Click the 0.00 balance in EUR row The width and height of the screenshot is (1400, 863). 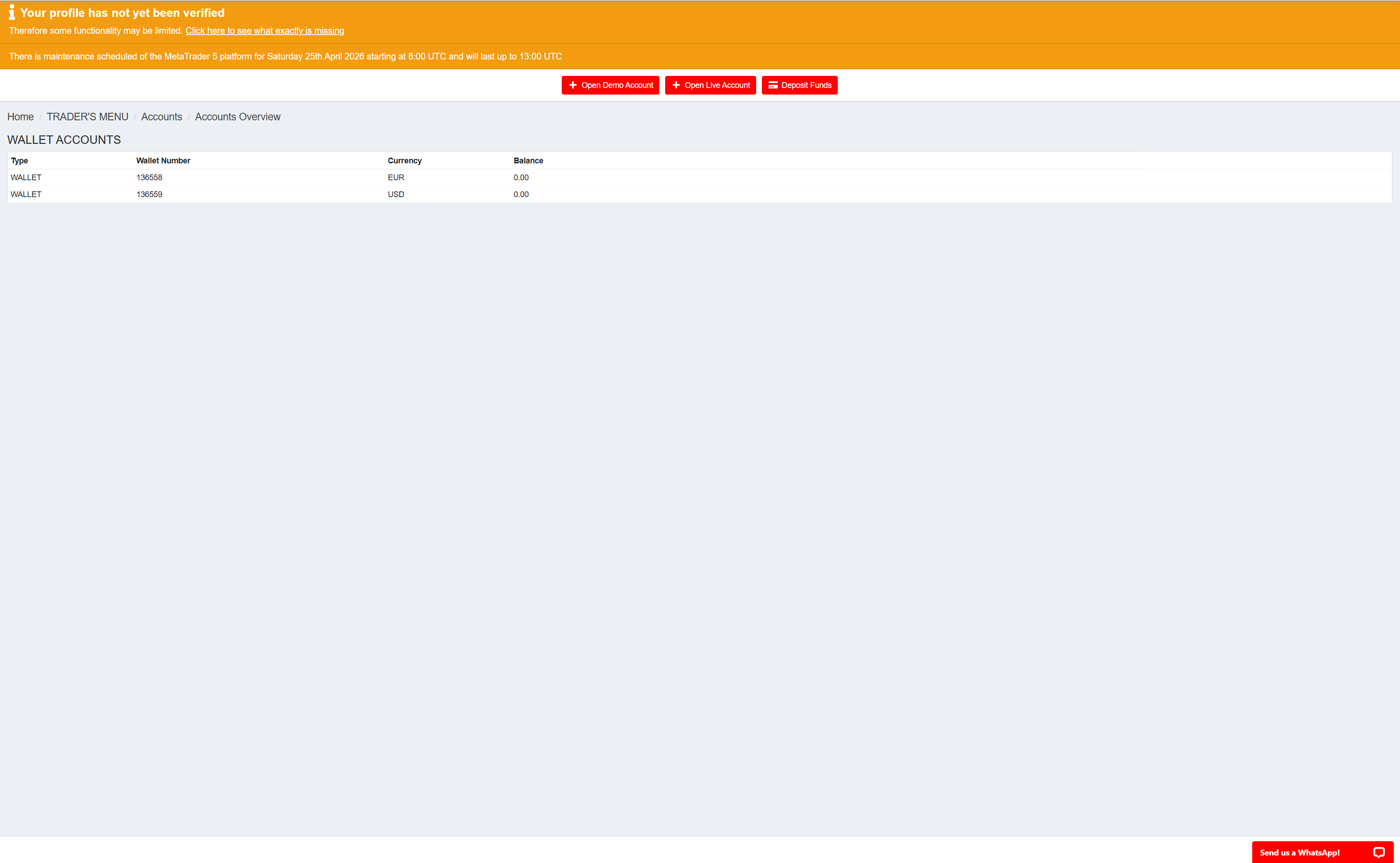[x=521, y=178]
